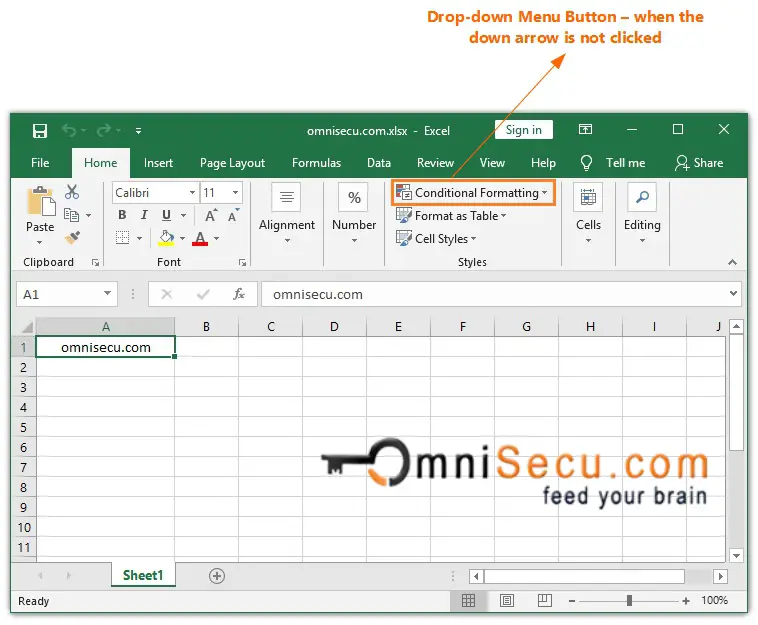Expand the underline style arrow
758x625 pixels.
tap(183, 216)
